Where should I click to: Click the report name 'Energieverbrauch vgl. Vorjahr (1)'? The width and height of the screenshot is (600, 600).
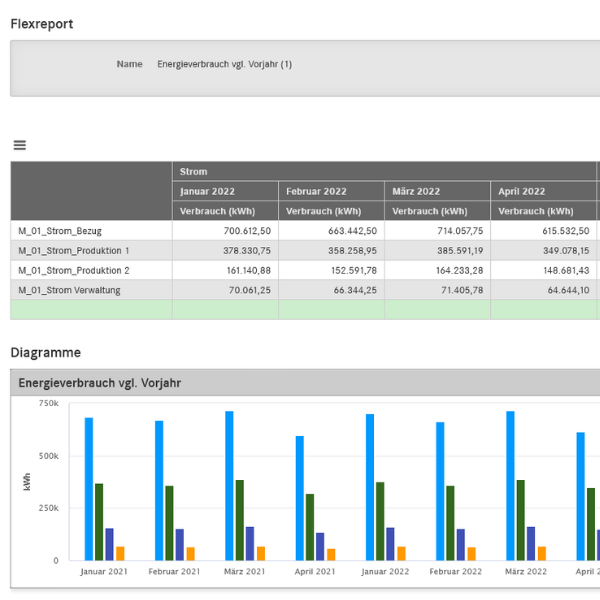(x=224, y=64)
